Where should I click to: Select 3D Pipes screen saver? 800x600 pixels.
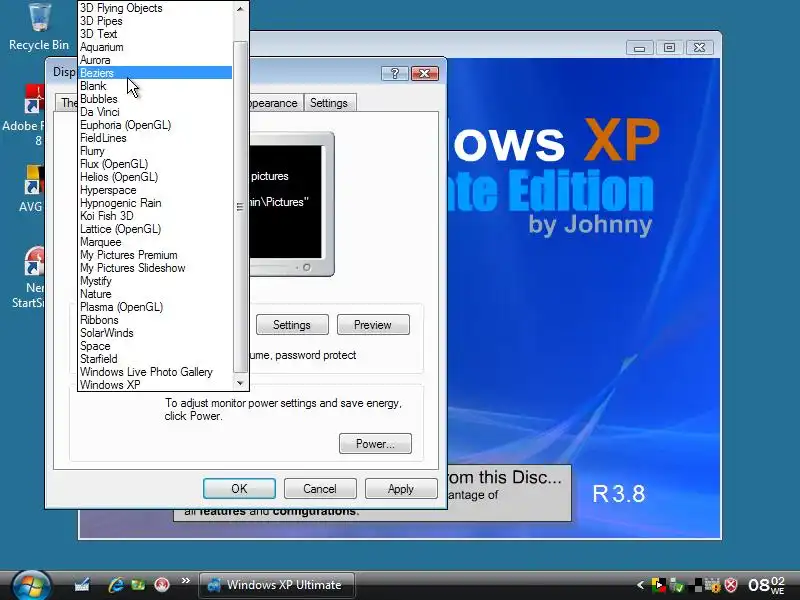[156, 21]
